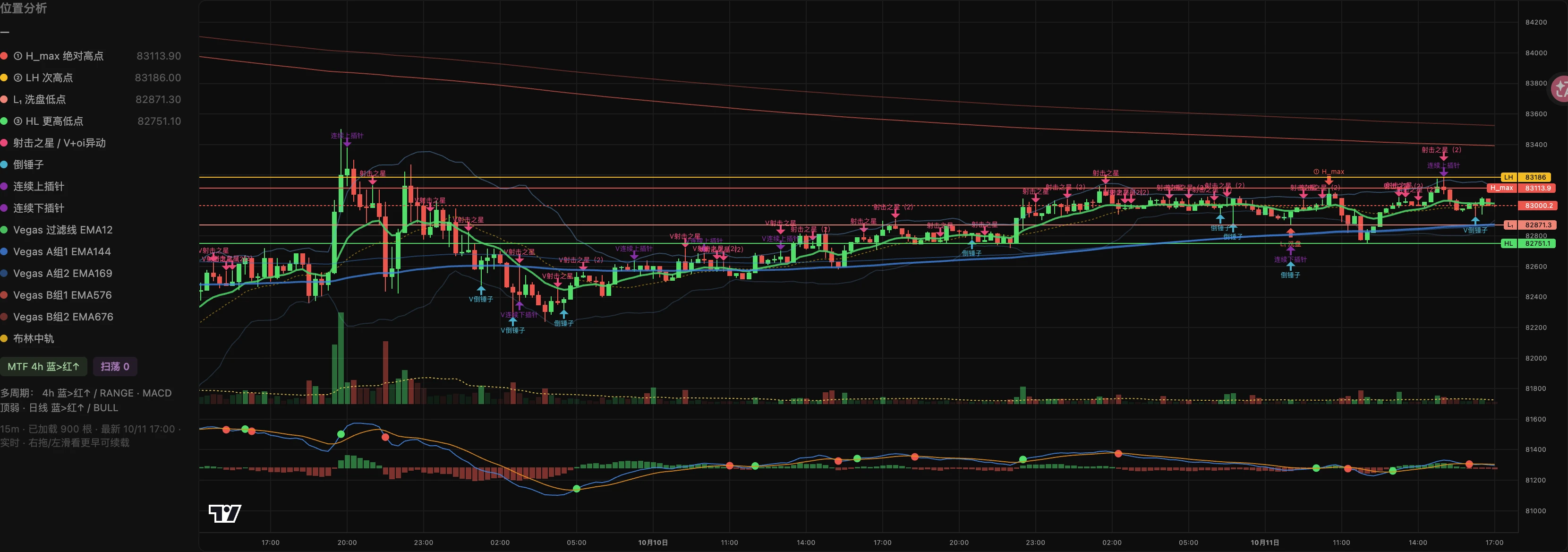Click the 10月10日 date on the time axis

tap(653, 542)
